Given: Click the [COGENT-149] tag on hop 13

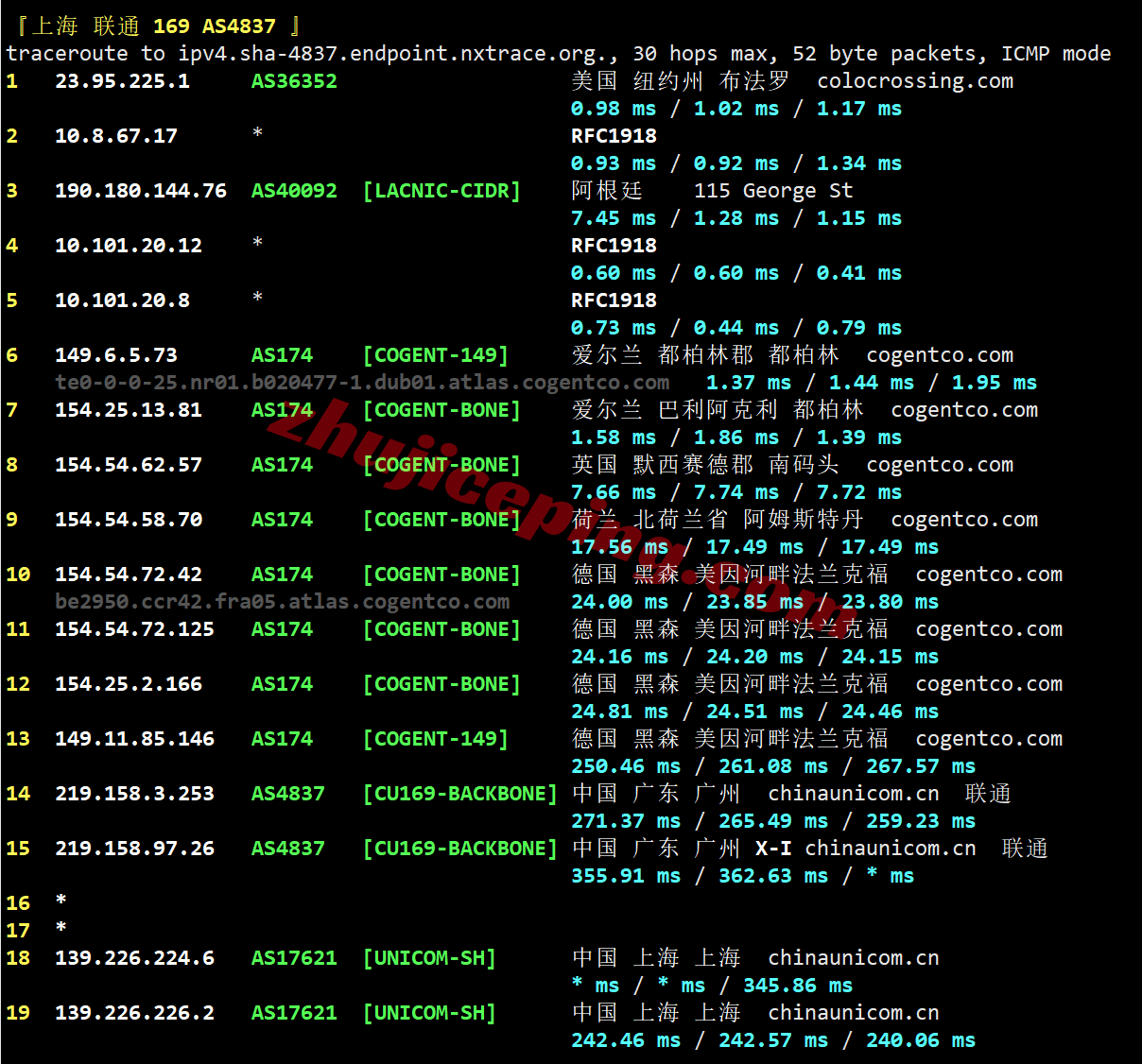Looking at the screenshot, I should (x=436, y=739).
